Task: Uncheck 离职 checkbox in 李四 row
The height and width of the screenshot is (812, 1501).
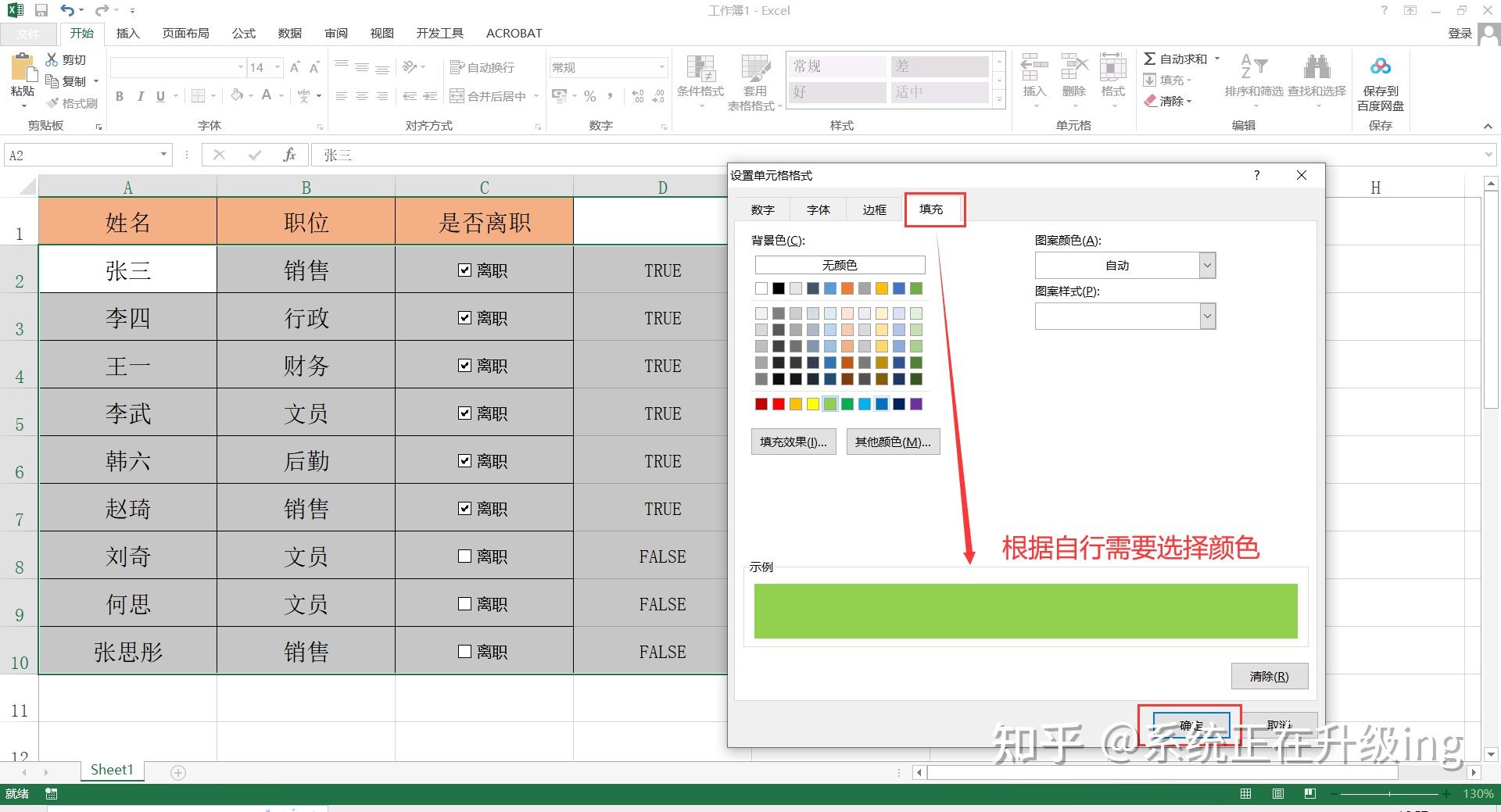Action: tap(464, 318)
